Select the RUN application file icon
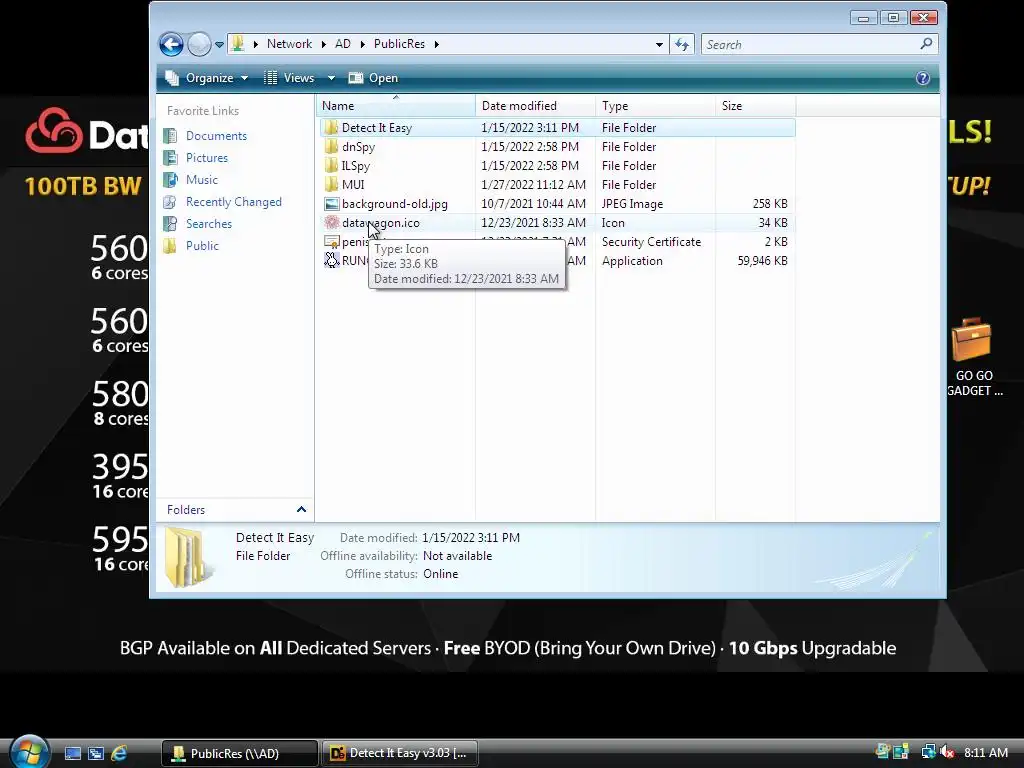 point(331,261)
